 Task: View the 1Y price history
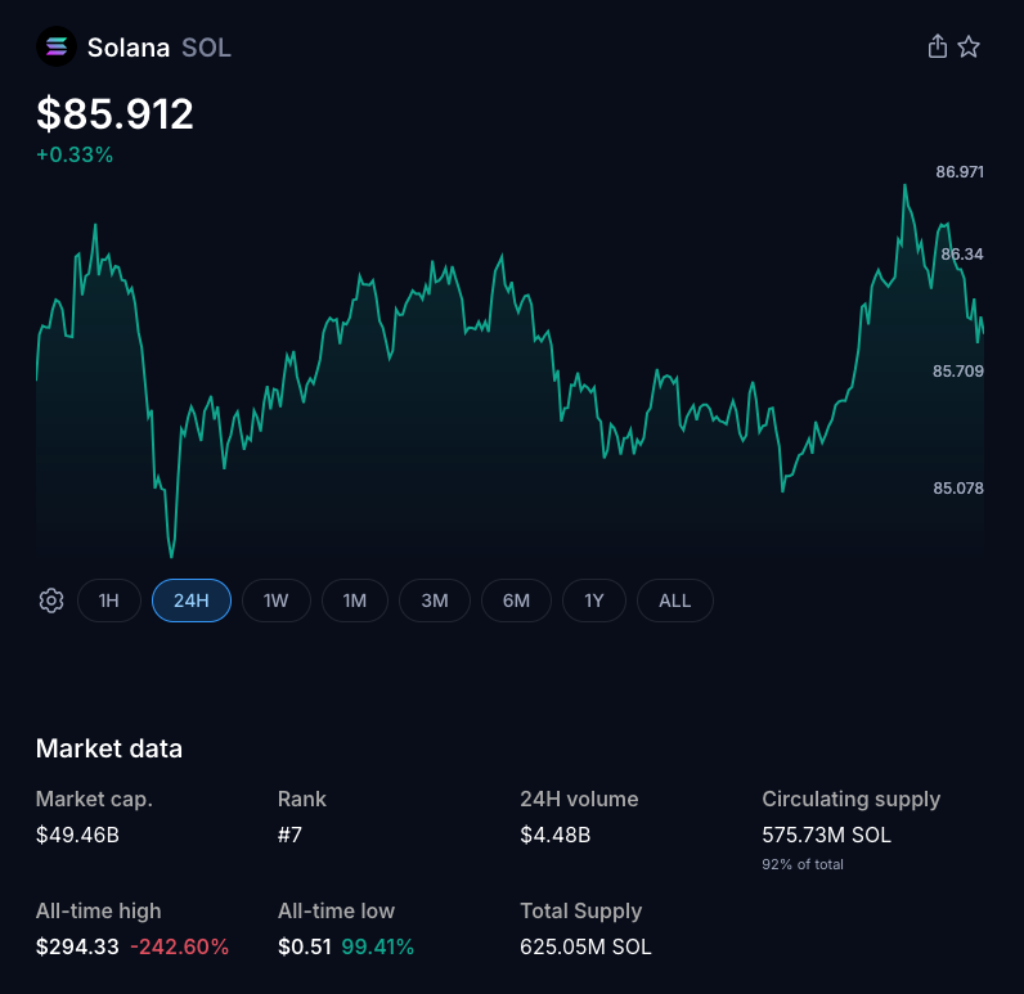point(594,600)
